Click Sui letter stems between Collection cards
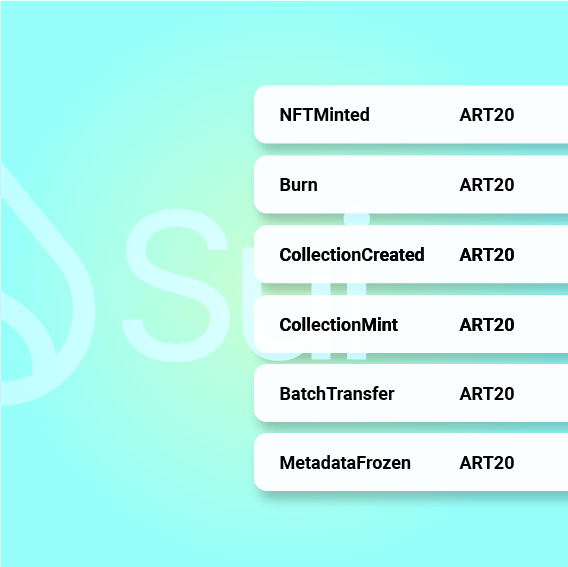The height and width of the screenshot is (567, 568). click(339, 289)
